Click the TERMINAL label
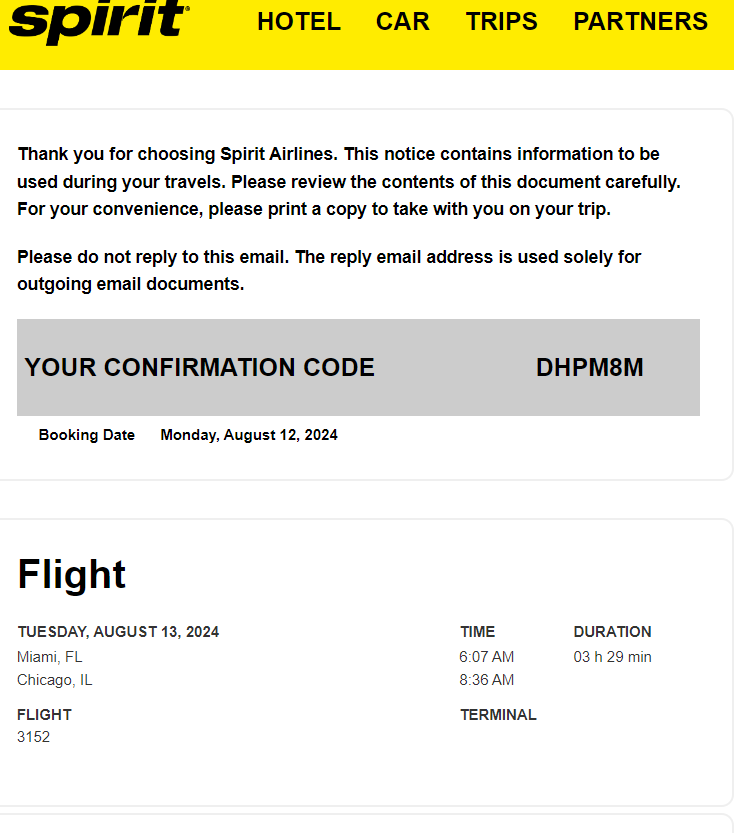 (x=498, y=715)
